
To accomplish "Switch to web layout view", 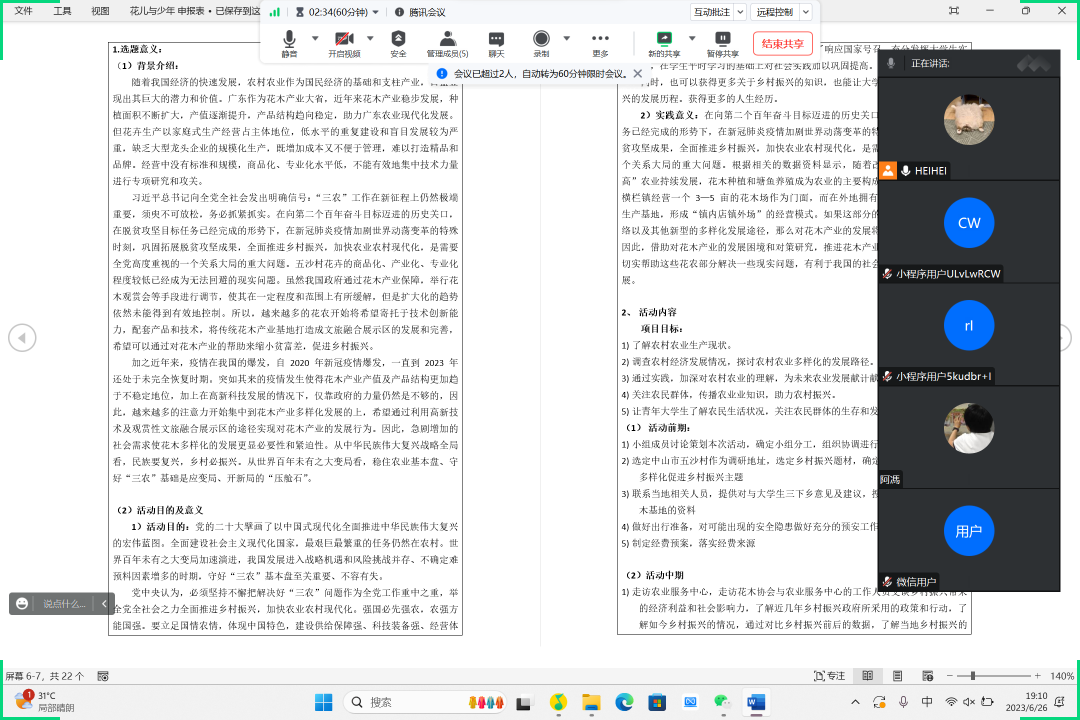I will 928,676.
